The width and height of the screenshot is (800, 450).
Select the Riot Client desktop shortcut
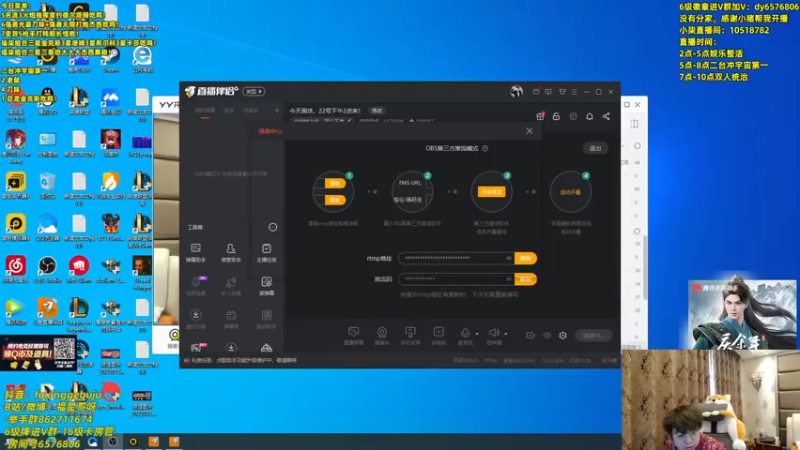tap(79, 270)
